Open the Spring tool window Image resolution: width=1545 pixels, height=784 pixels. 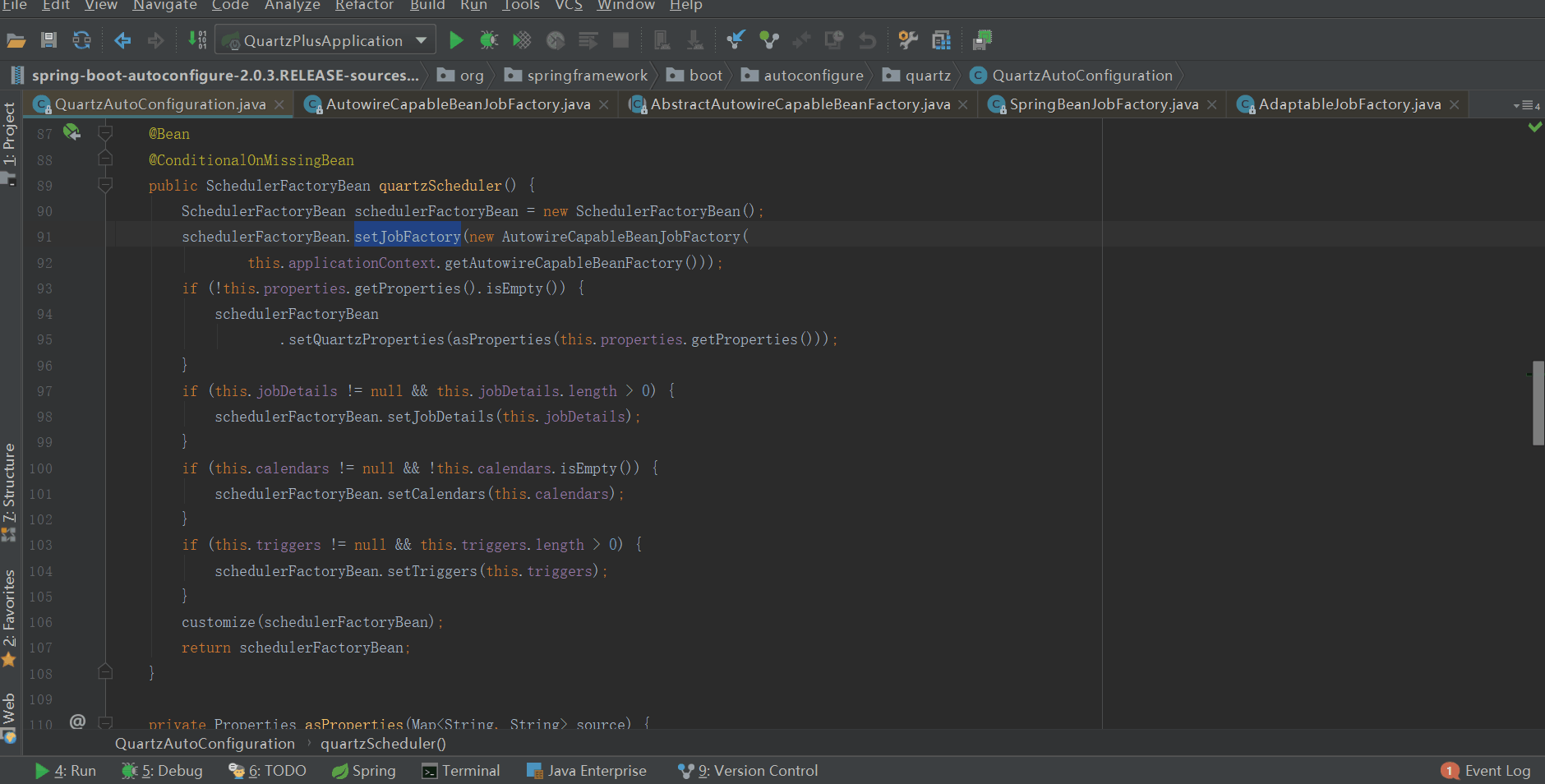click(363, 771)
